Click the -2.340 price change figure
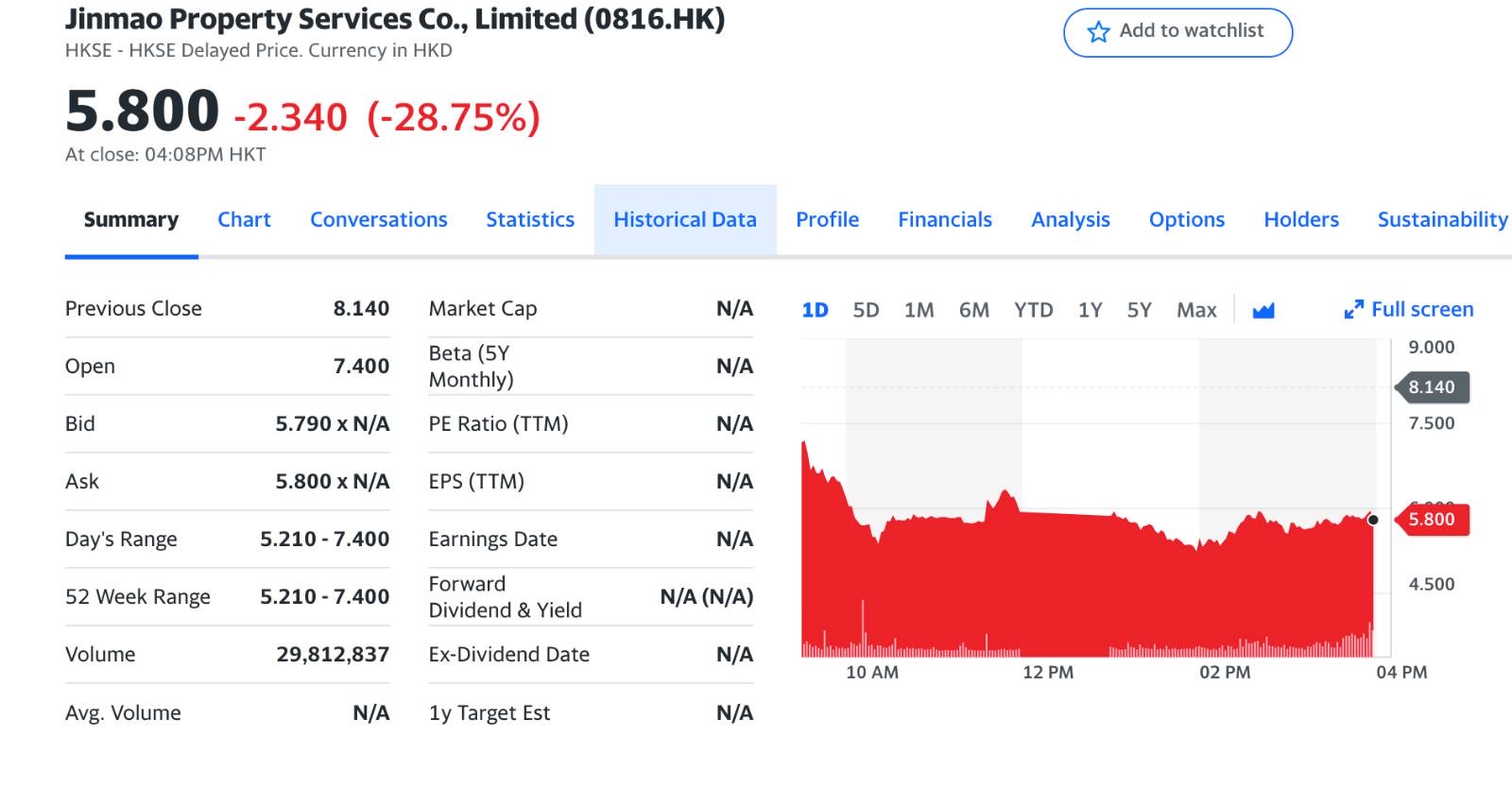This screenshot has width=1512, height=789. click(291, 117)
